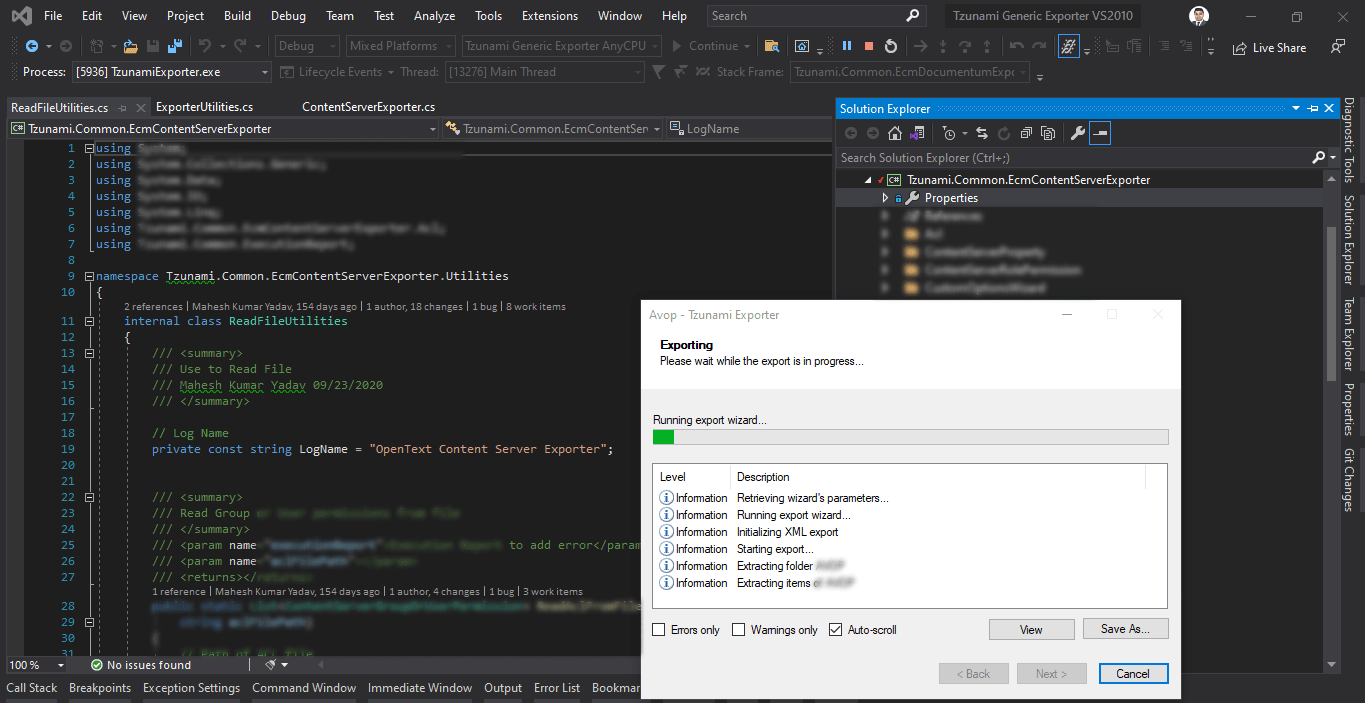Switch to the ExporterUtilities.cs tab
1365x703 pixels.
[204, 107]
